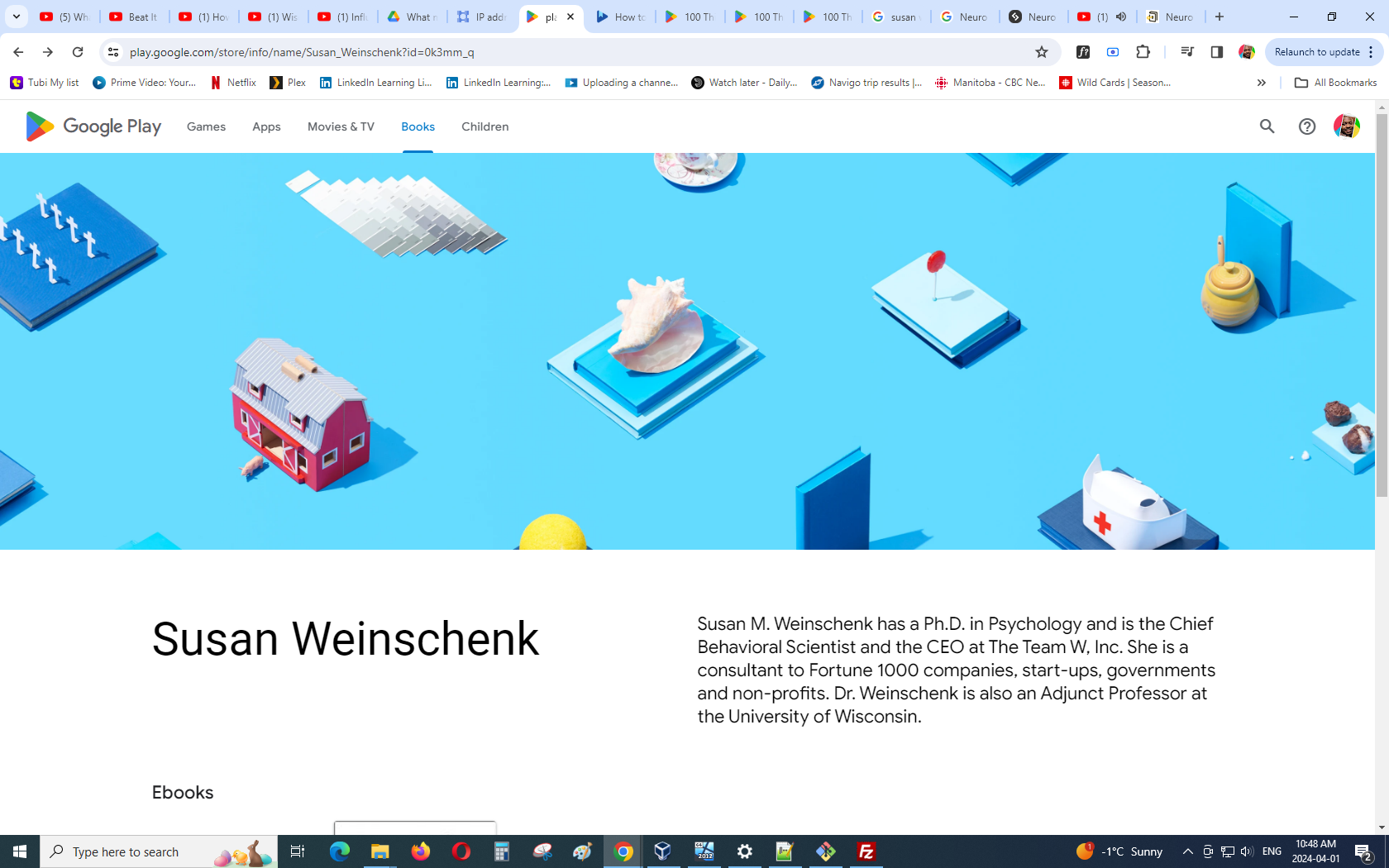This screenshot has width=1389, height=868.
Task: Open the Help center question mark icon
Action: 1306,126
